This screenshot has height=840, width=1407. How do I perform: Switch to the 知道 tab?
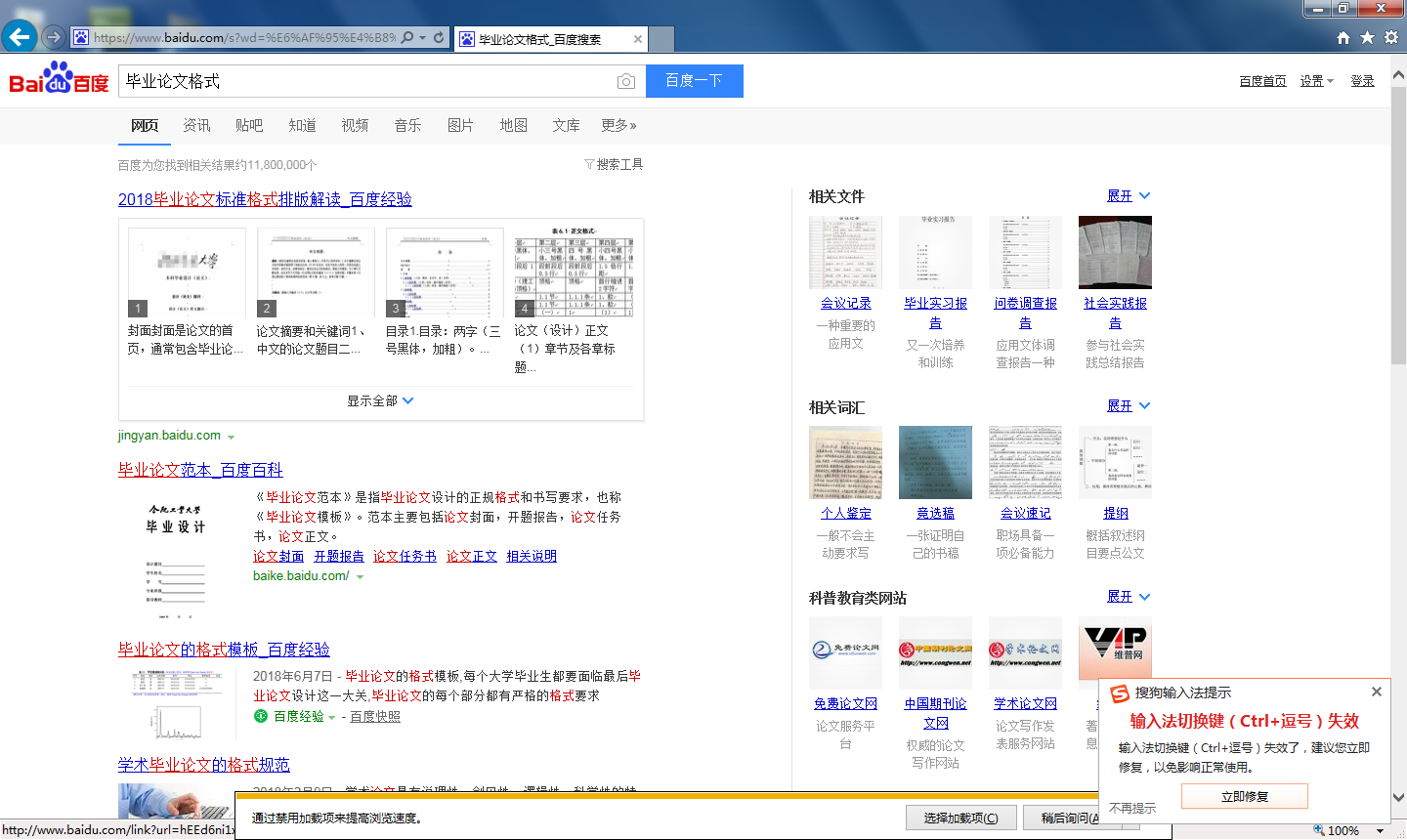pos(302,125)
